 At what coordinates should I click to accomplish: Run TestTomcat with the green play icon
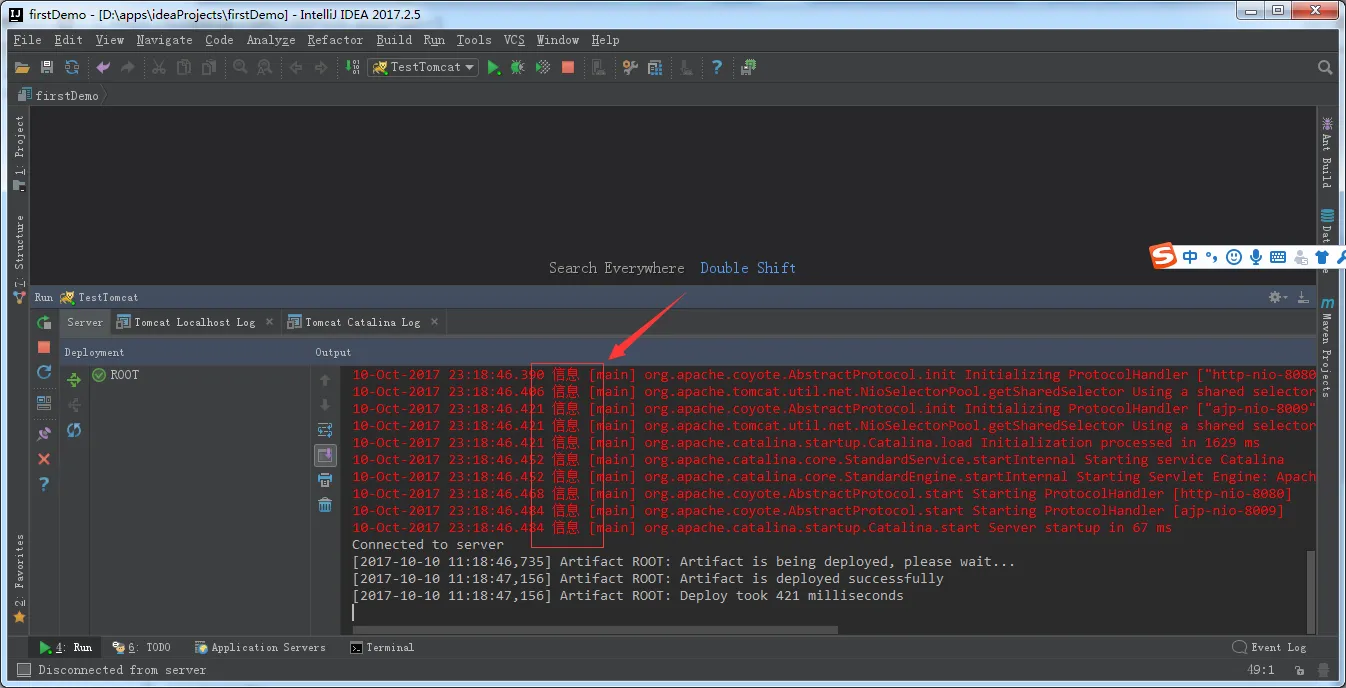(493, 67)
